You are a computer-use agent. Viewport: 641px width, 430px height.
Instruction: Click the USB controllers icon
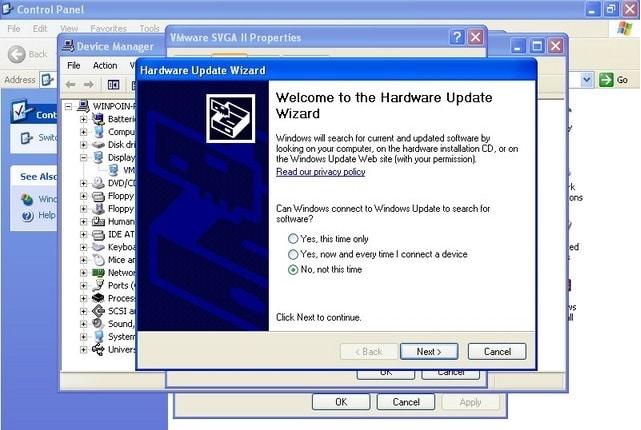[98, 349]
